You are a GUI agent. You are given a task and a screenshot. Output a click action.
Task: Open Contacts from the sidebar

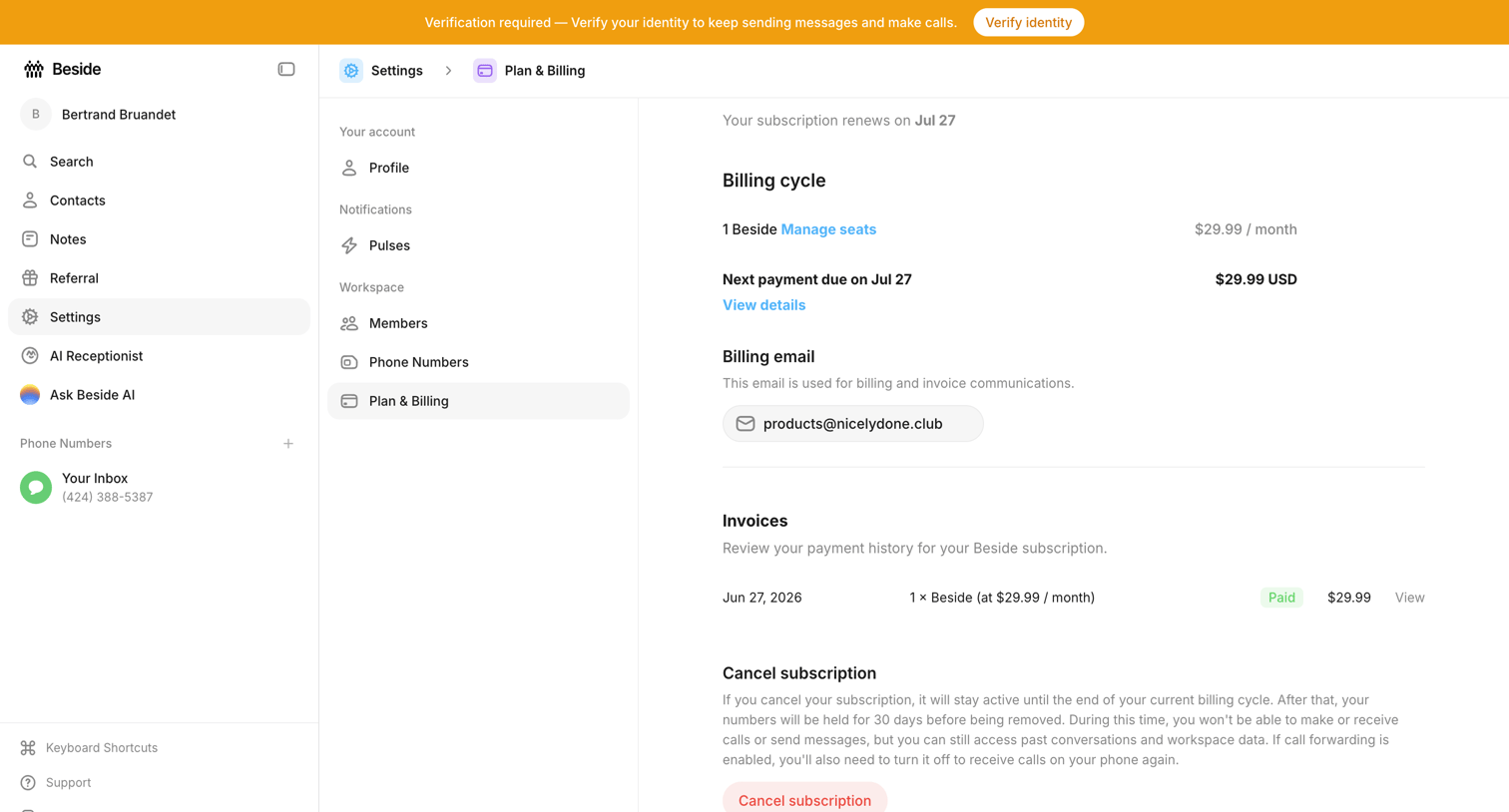pyautogui.click(x=159, y=201)
